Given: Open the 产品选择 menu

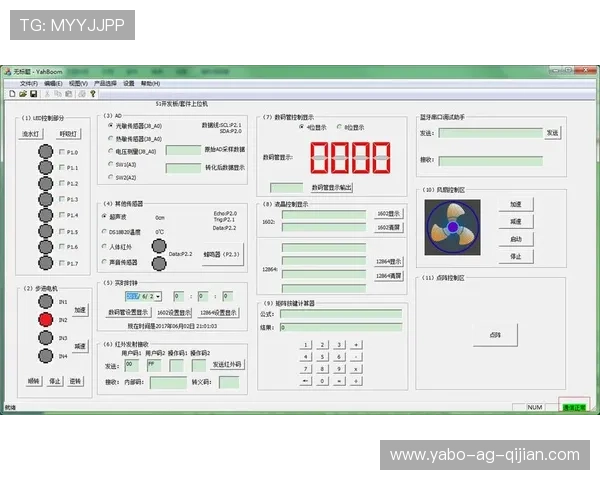Looking at the screenshot, I should [x=104, y=83].
